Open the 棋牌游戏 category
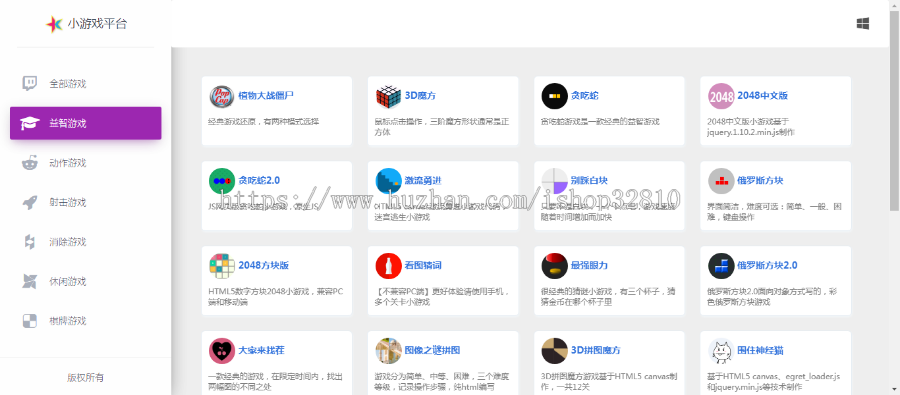 tap(86, 320)
